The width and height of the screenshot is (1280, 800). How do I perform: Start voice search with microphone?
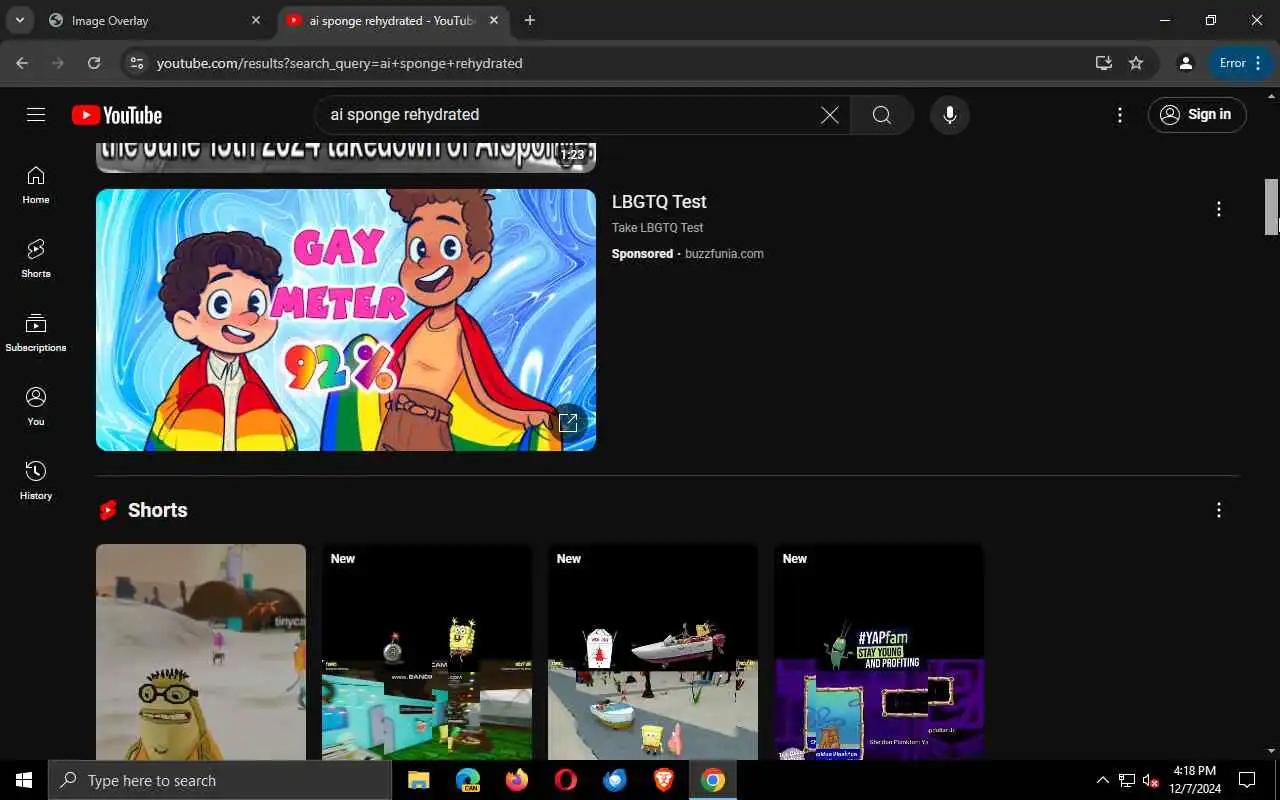tap(950, 115)
